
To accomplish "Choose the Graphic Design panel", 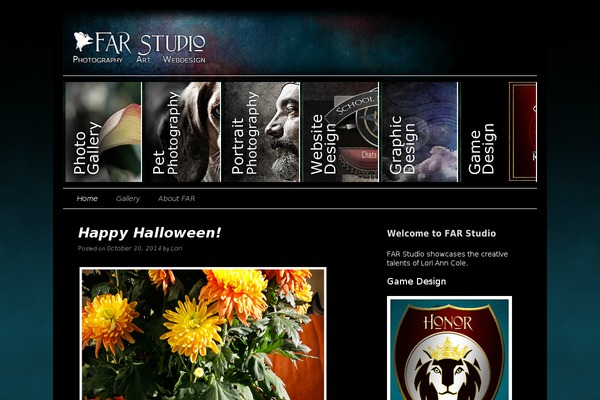I will 419,132.
